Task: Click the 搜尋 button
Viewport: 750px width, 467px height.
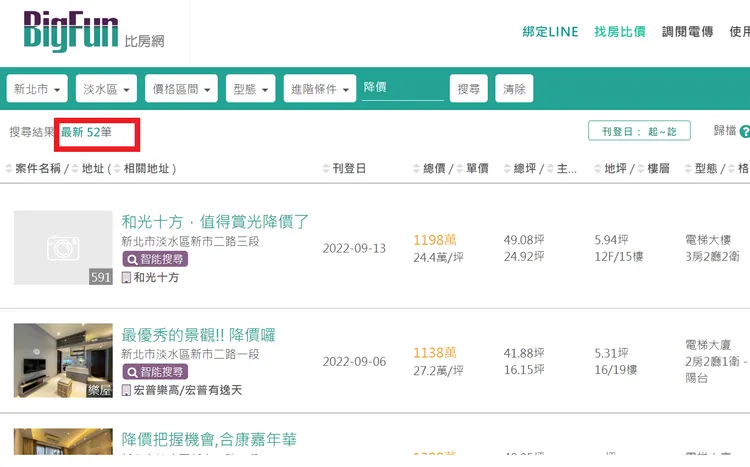Action: 469,89
